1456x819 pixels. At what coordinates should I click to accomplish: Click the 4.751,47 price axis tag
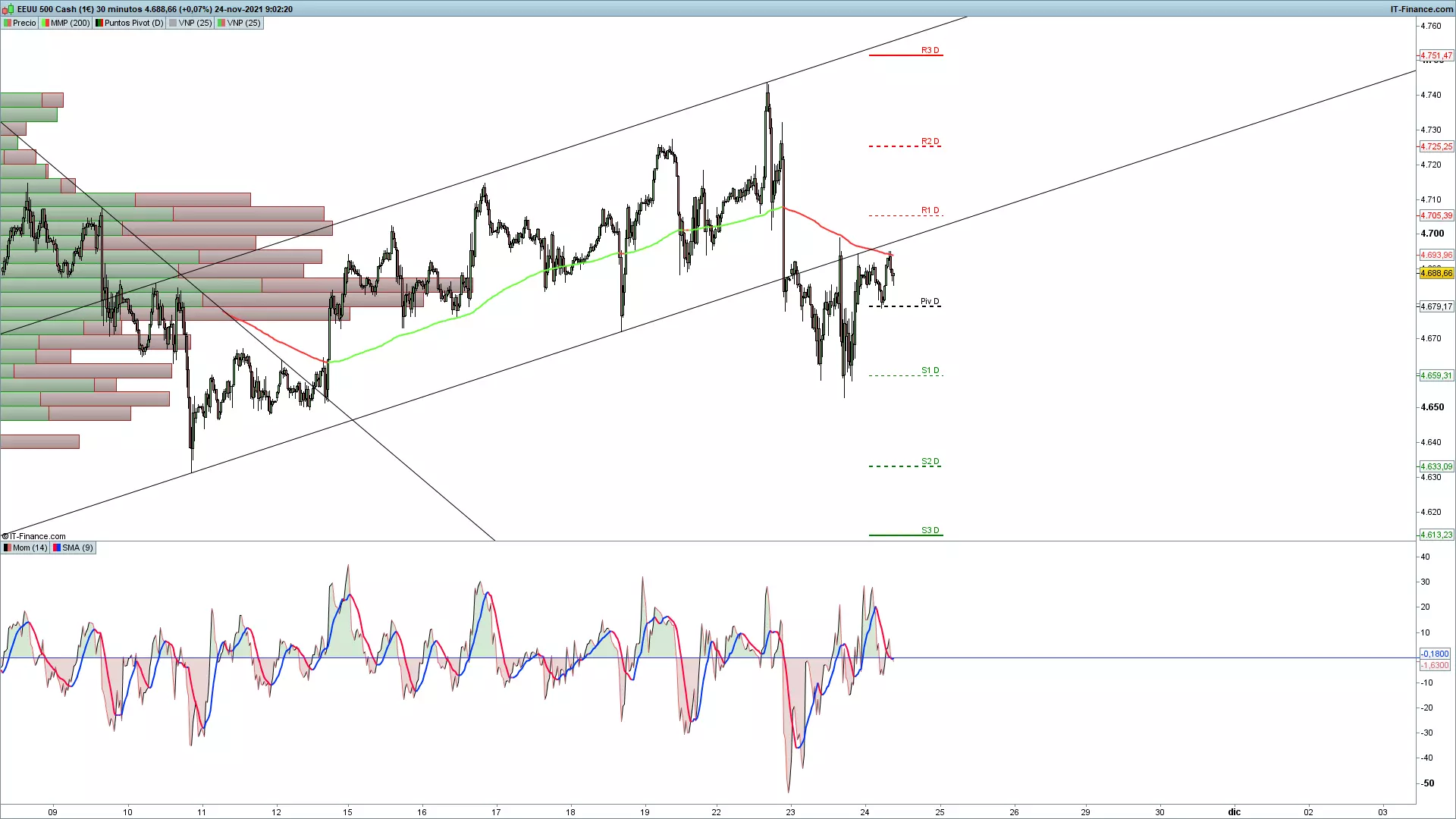coord(1436,55)
